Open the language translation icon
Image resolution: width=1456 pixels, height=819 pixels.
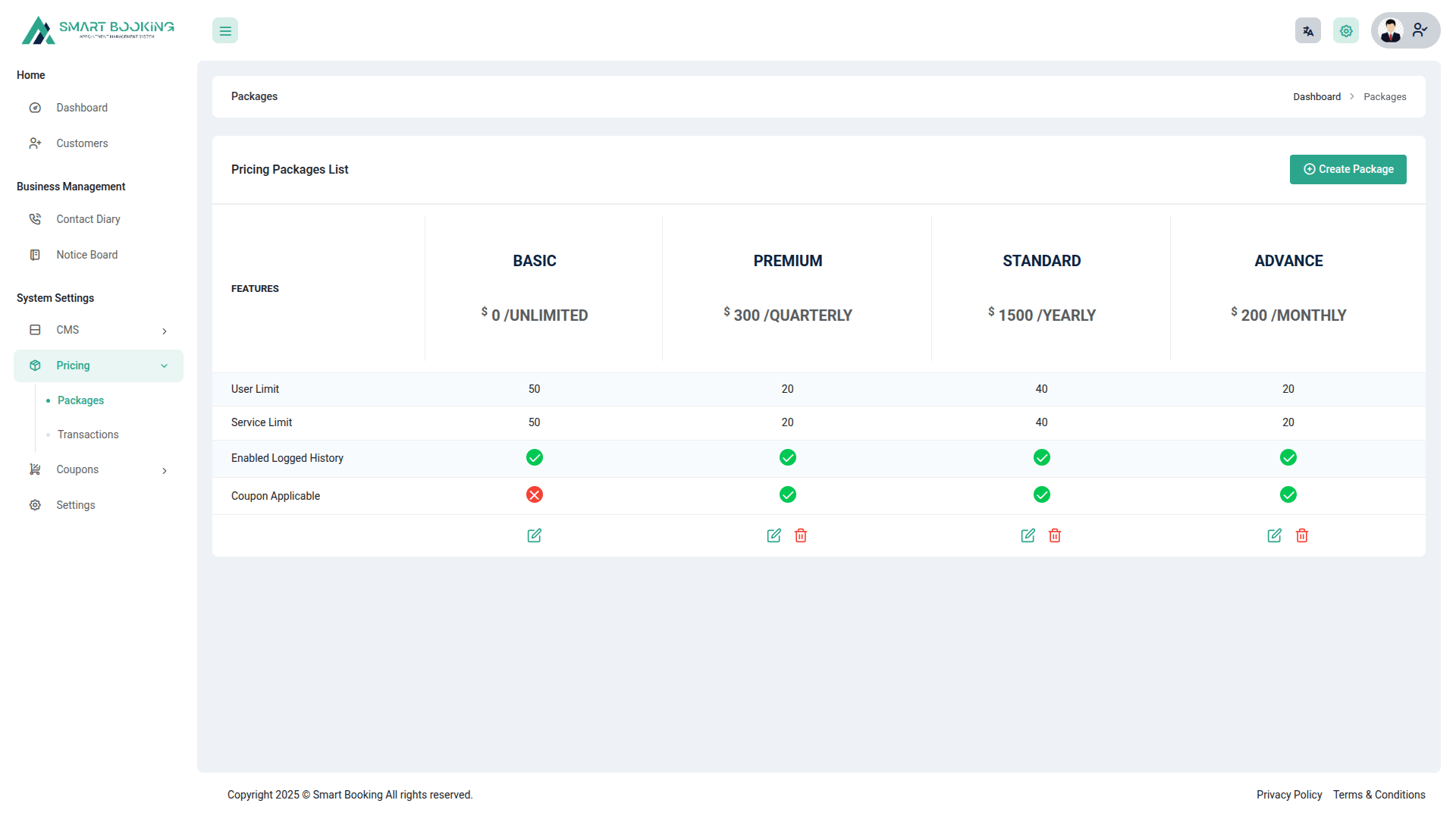(x=1308, y=31)
